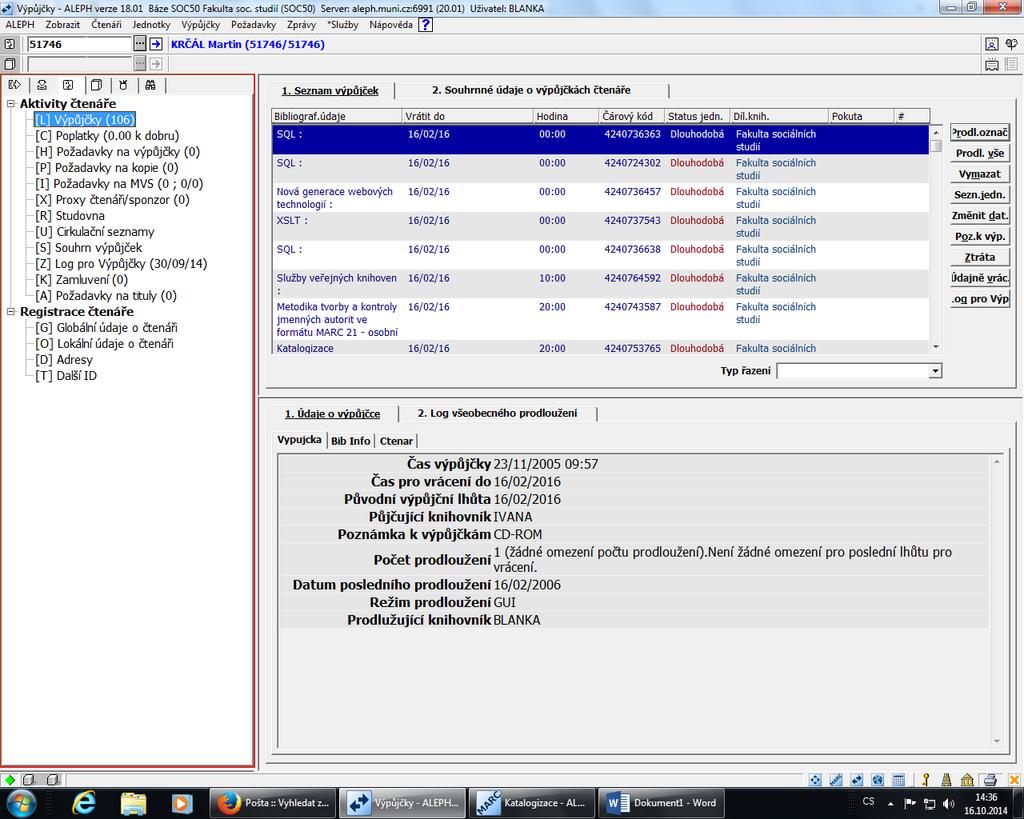Collapse the Aktivity čtenáře tree node

coord(11,104)
